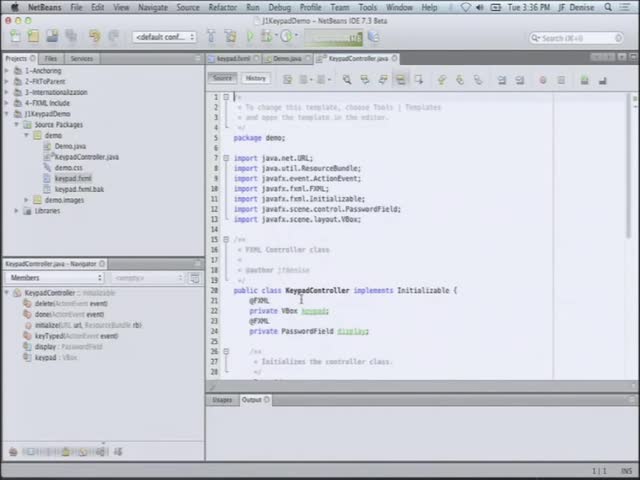Image resolution: width=640 pixels, height=480 pixels.
Task: Click Previous Bookmark icon
Action: tap(442, 80)
